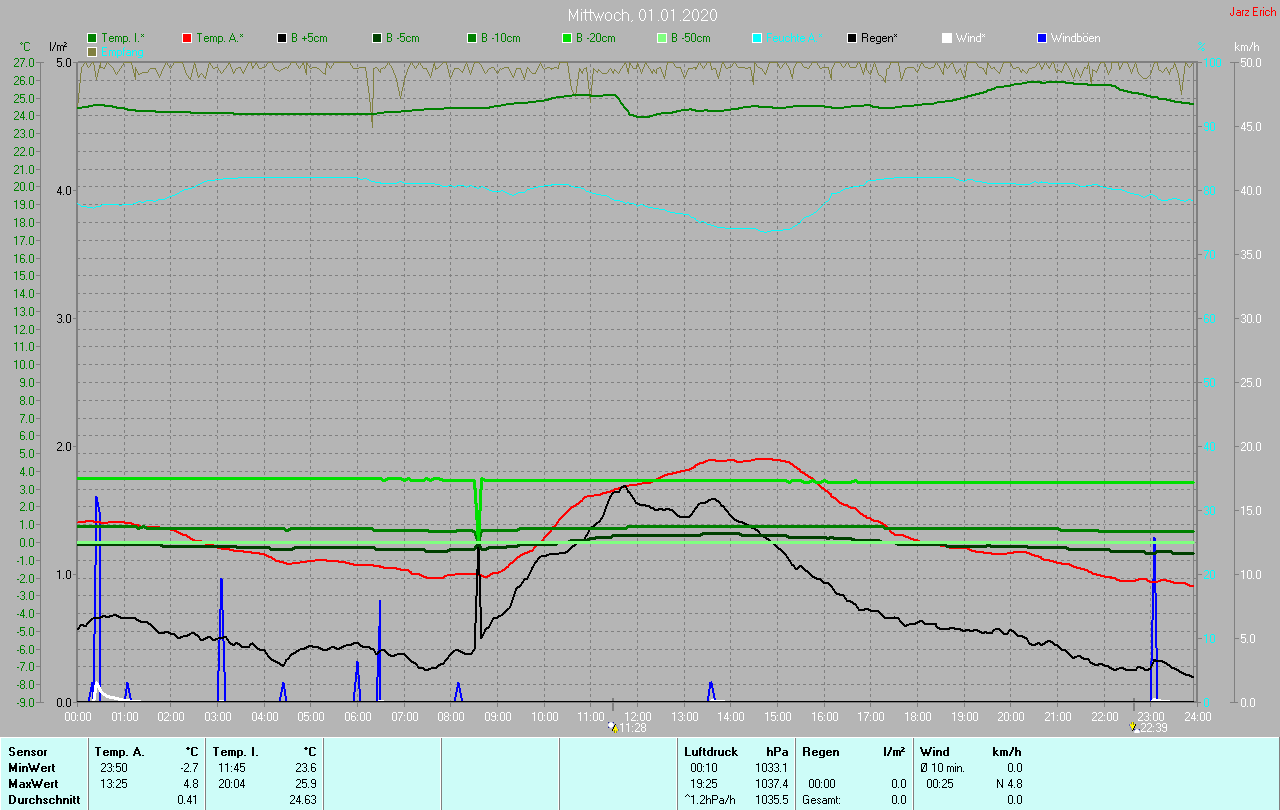Click the olive legend square below Temp. I.*
The height and width of the screenshot is (810, 1280).
[93, 52]
